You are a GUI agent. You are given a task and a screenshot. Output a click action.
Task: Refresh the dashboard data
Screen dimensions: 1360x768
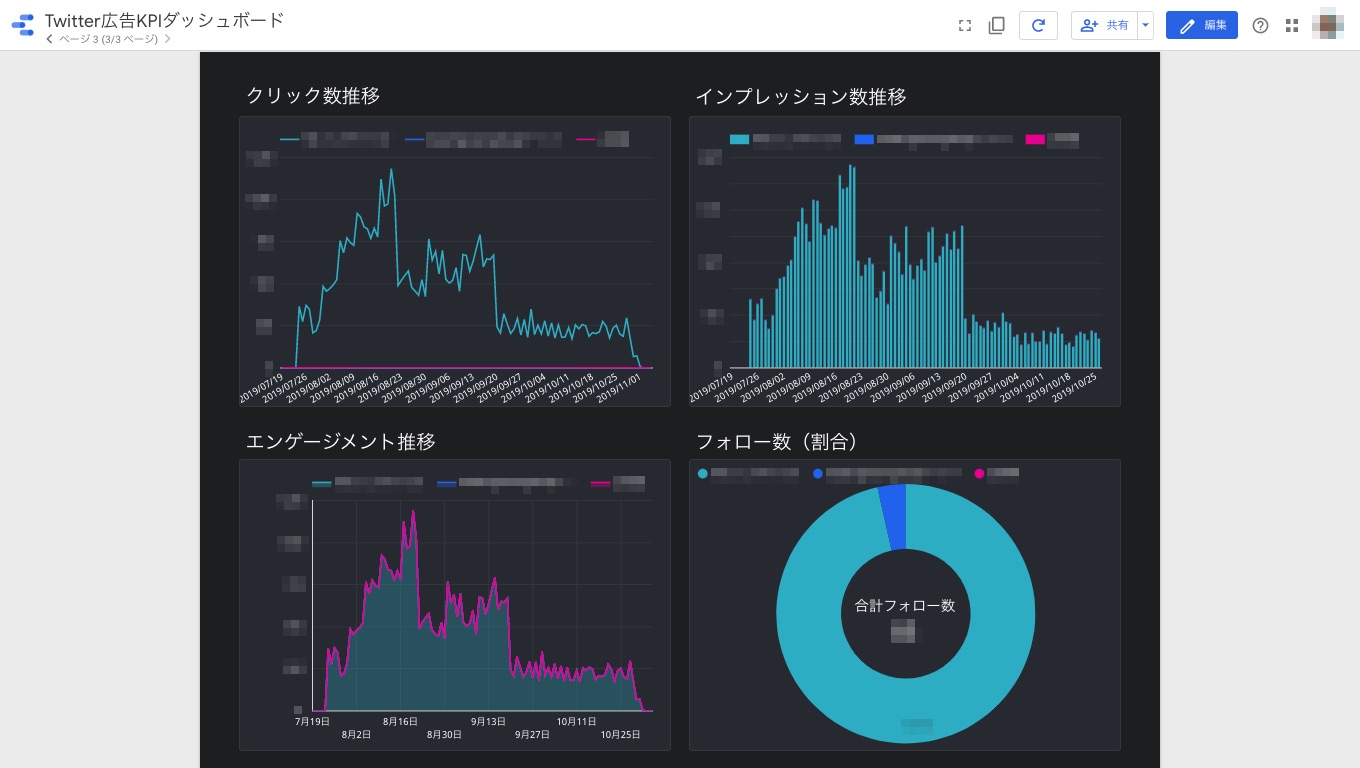(1038, 26)
